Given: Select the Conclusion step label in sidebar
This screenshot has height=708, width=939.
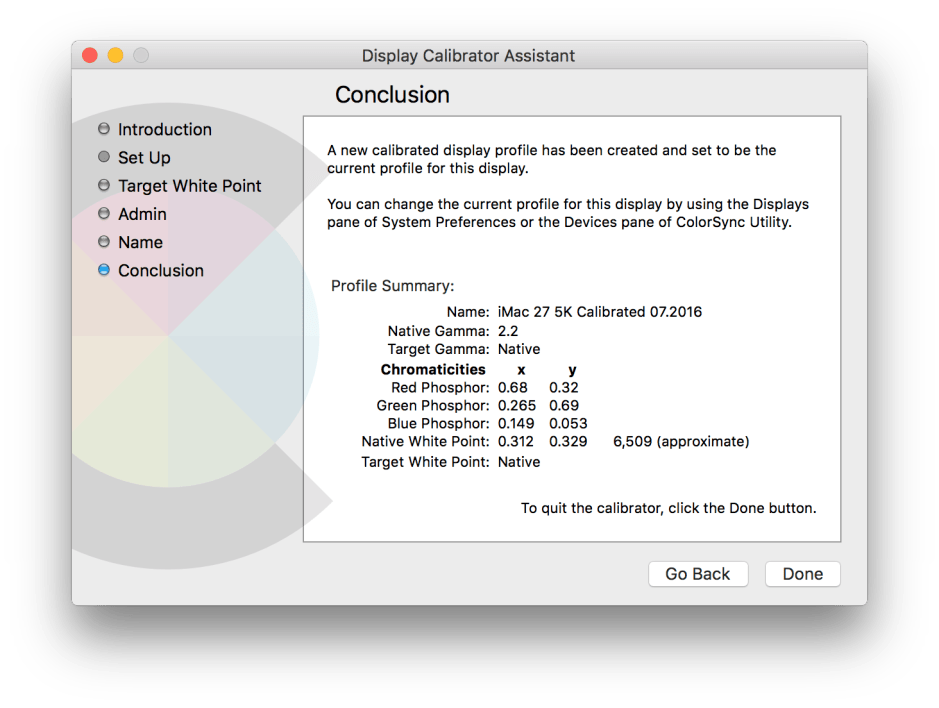Looking at the screenshot, I should point(160,270).
